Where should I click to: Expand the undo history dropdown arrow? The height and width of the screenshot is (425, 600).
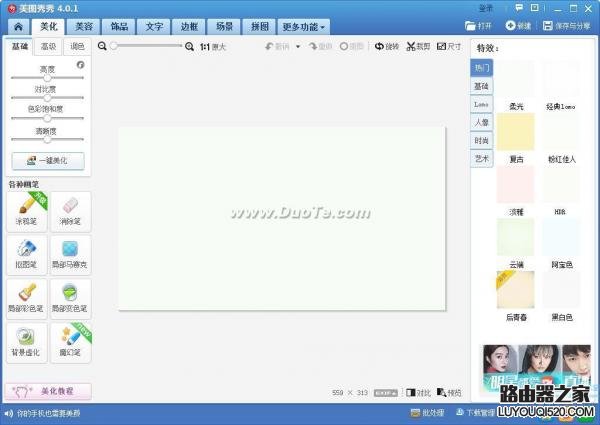click(298, 47)
